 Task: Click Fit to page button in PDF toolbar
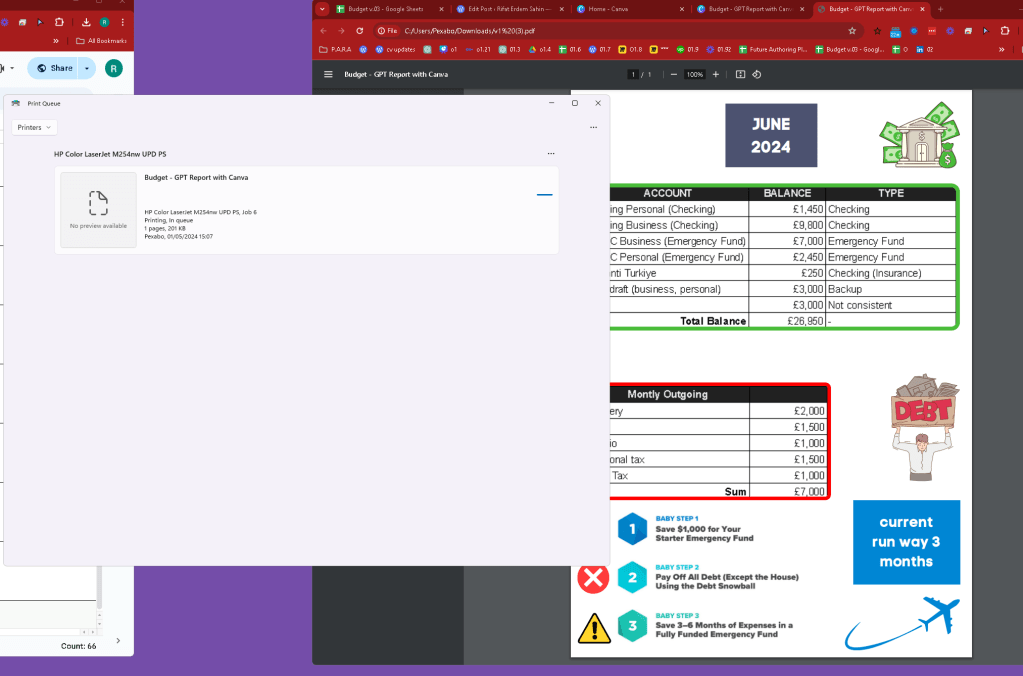click(x=740, y=74)
